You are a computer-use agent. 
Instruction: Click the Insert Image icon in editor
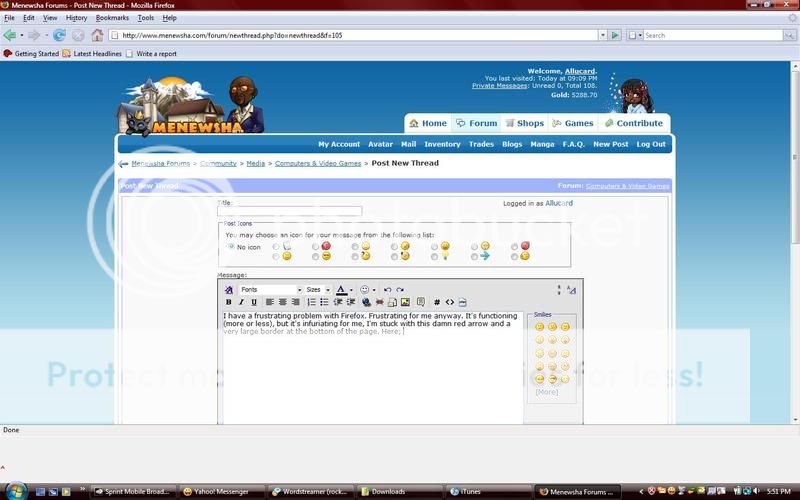click(x=405, y=302)
